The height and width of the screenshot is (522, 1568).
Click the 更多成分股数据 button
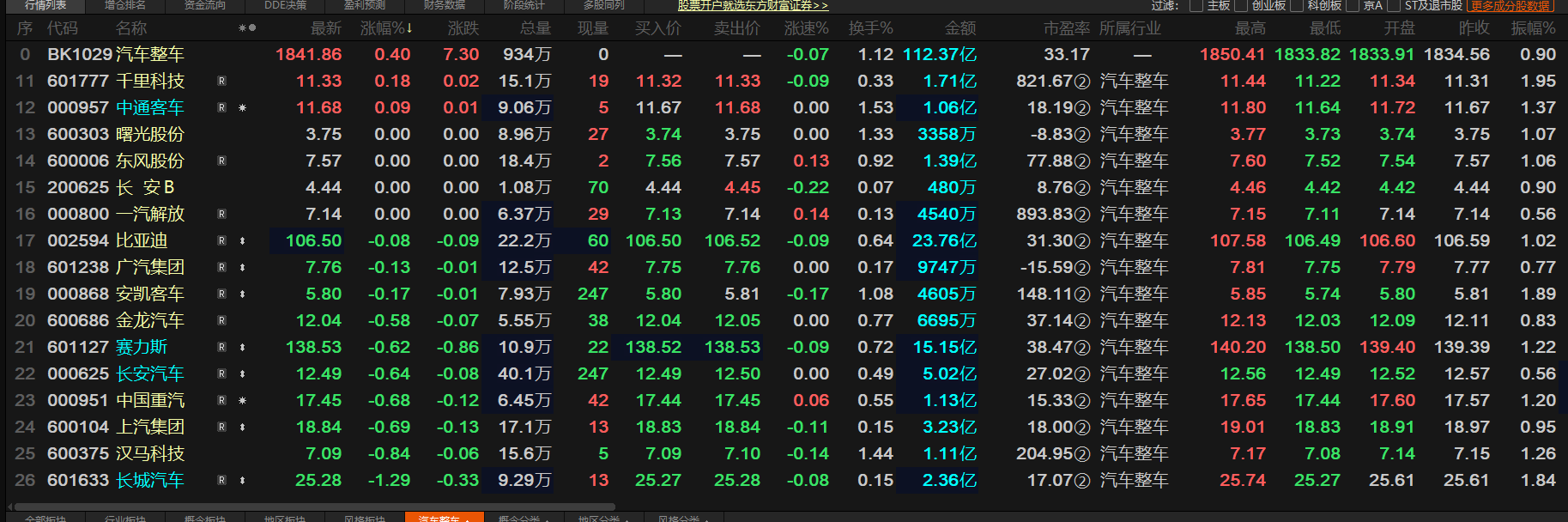(x=1510, y=6)
